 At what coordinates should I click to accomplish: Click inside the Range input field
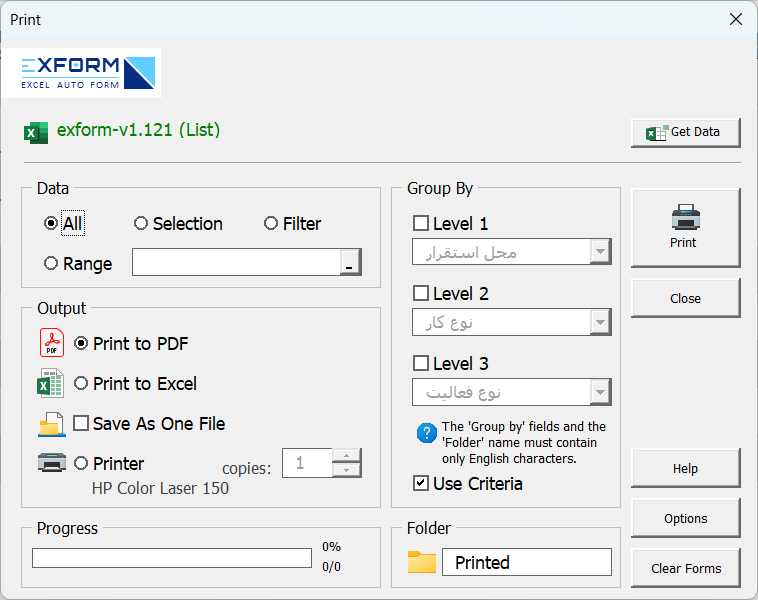click(236, 262)
